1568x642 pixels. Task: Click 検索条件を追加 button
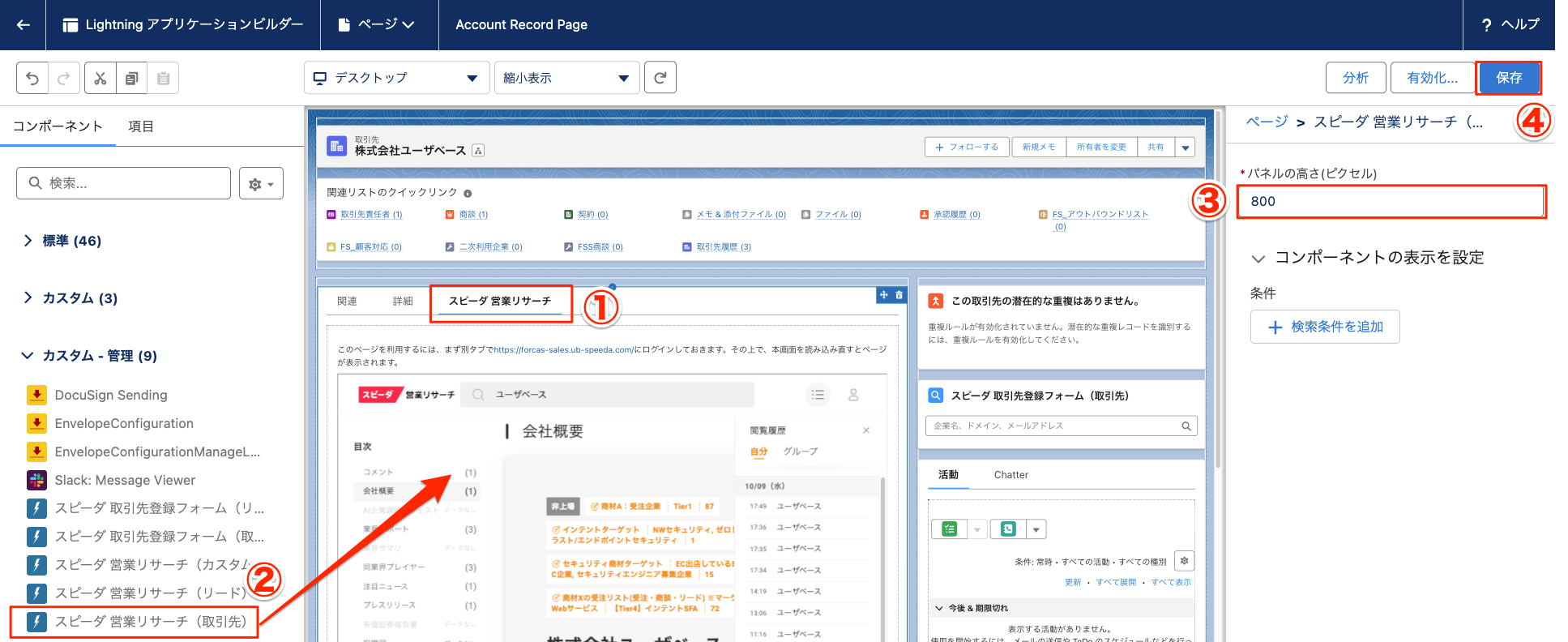click(x=1325, y=327)
